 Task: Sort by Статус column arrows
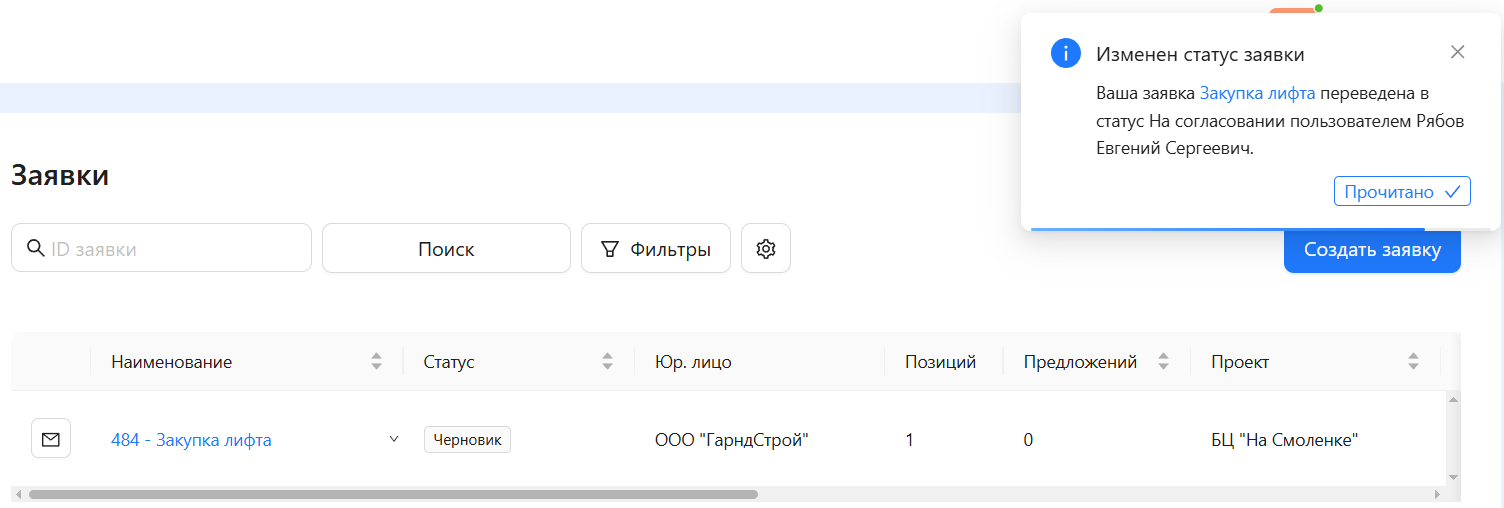click(x=607, y=362)
